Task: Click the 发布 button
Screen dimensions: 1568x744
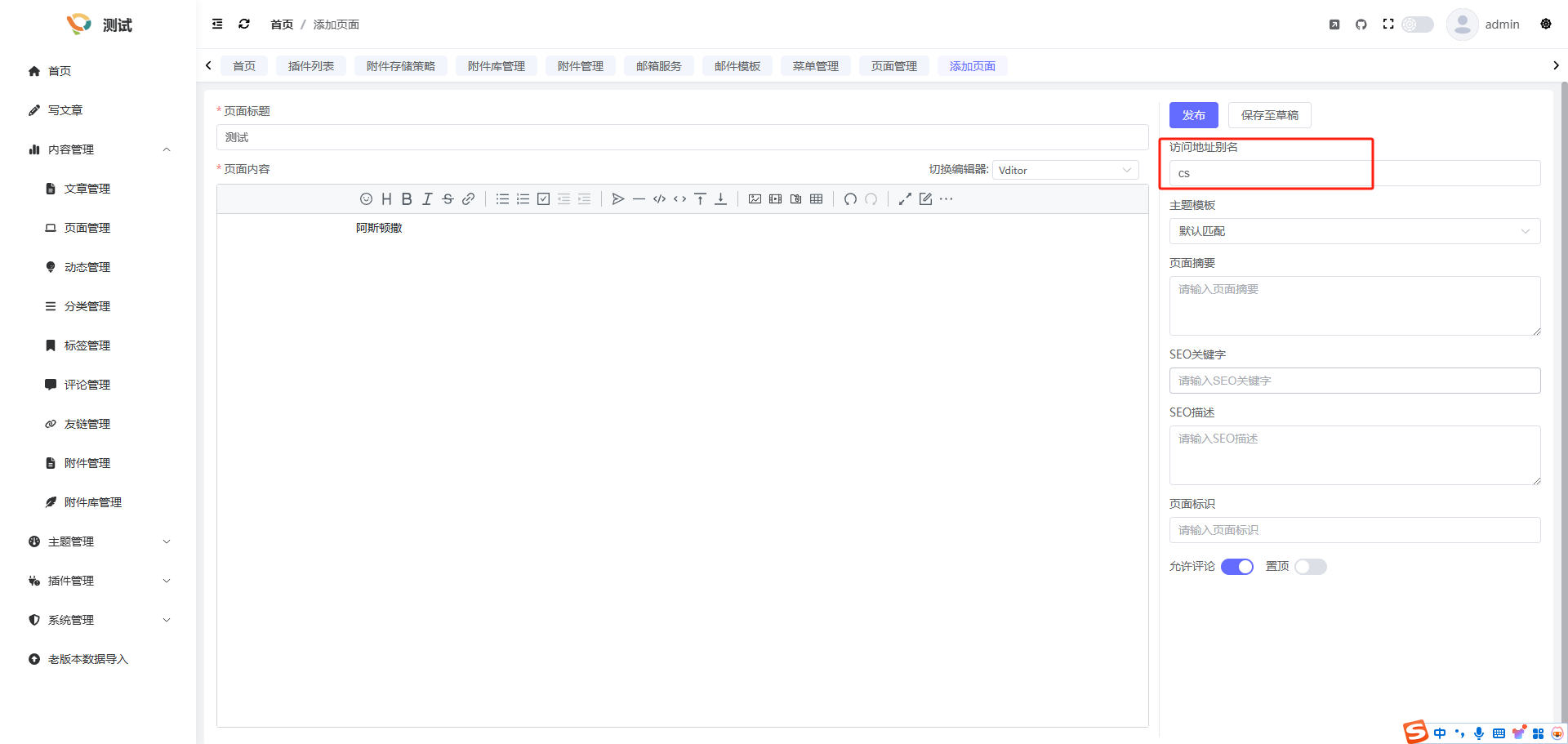Action: [x=1193, y=115]
